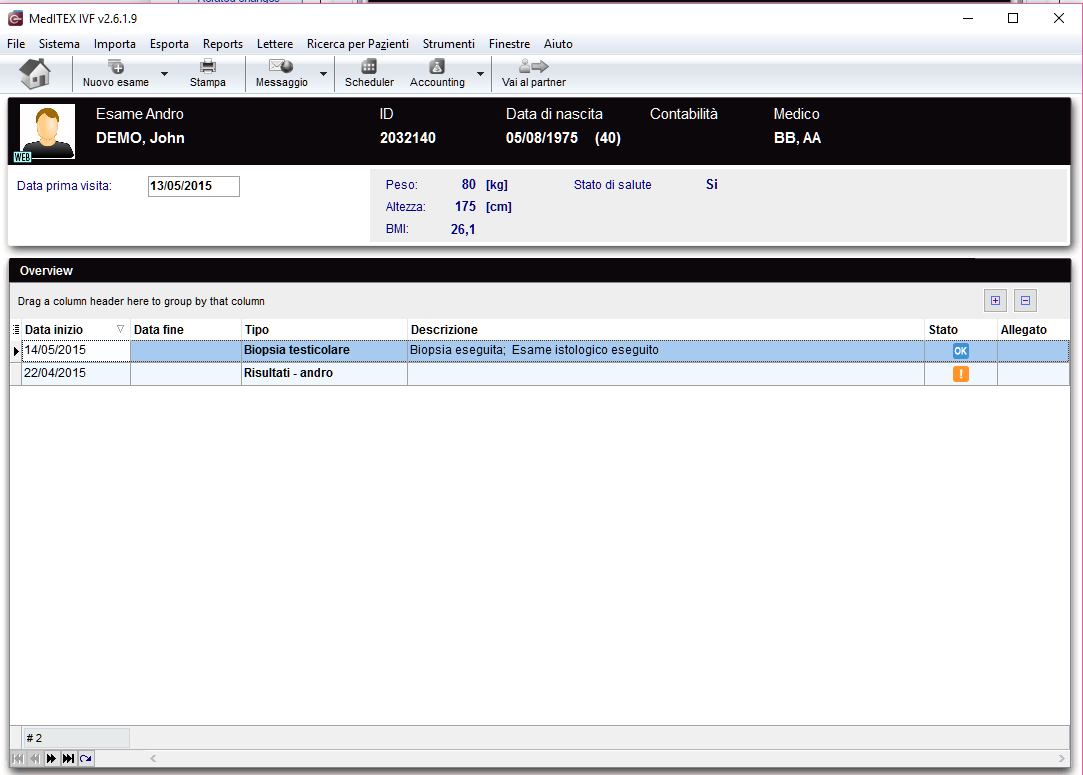Click the Stato di salute value Si
This screenshot has height=775, width=1083.
pos(711,184)
